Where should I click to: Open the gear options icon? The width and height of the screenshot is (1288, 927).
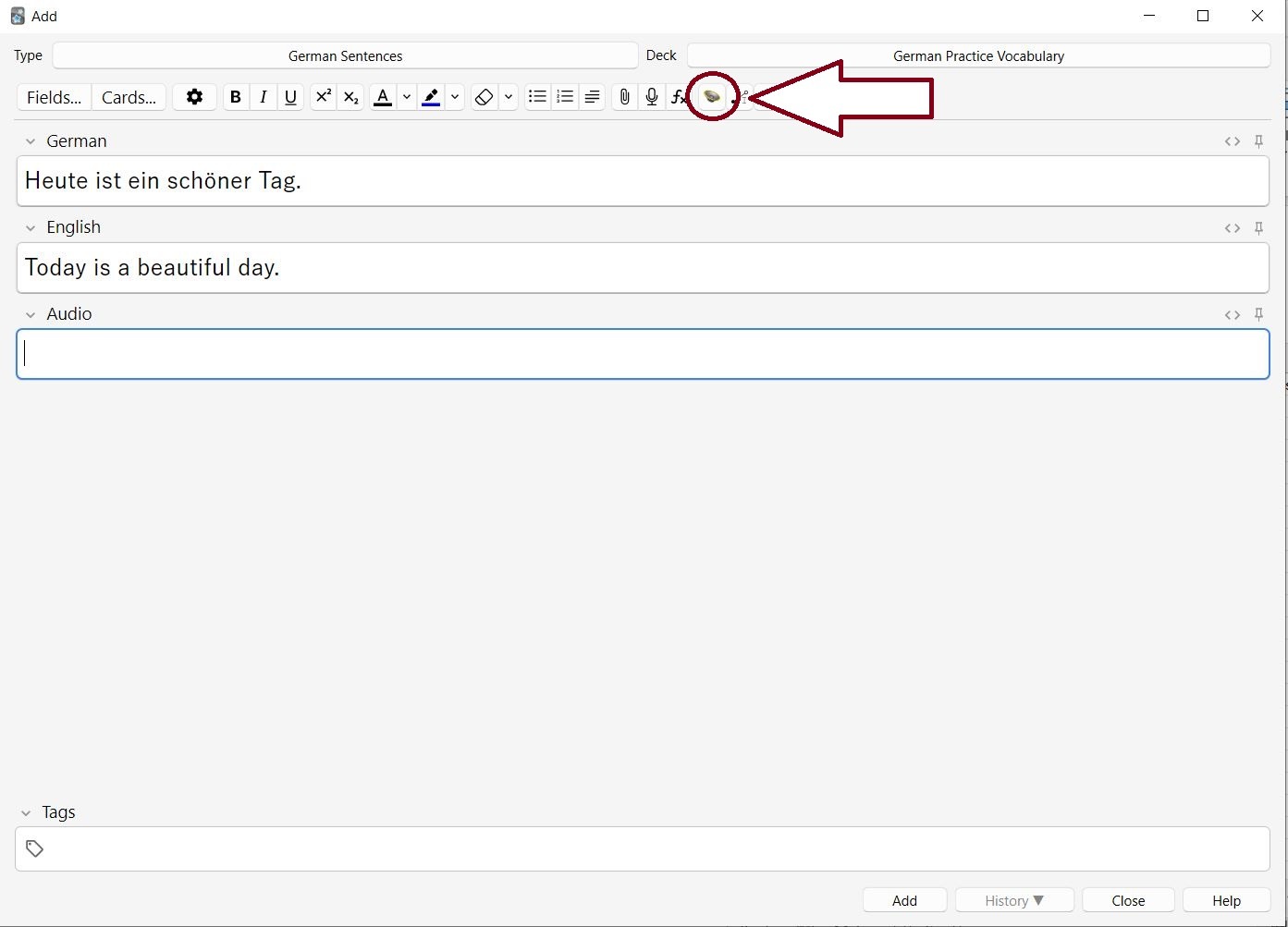point(194,97)
